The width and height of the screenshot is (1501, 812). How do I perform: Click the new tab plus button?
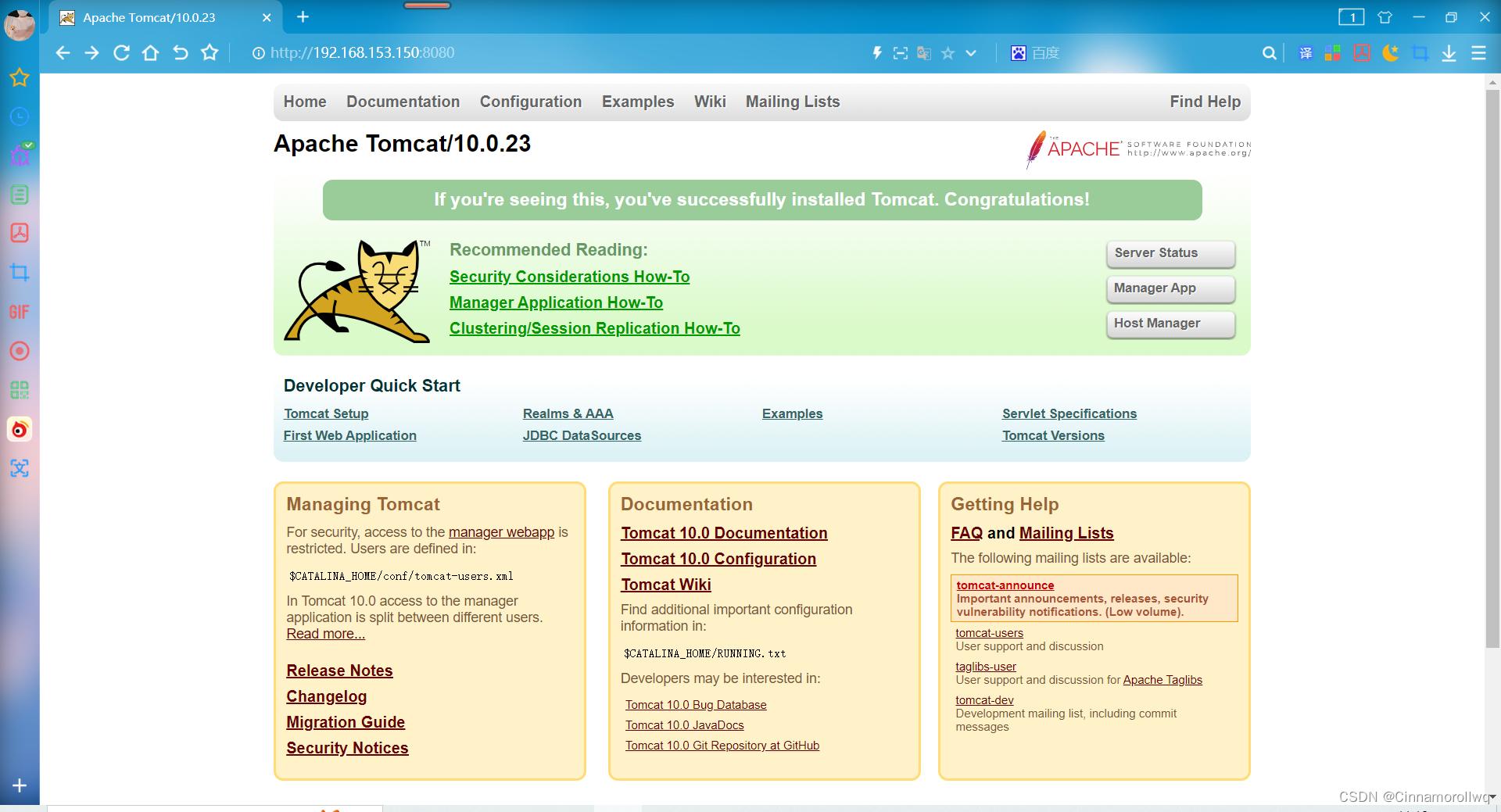tap(303, 17)
